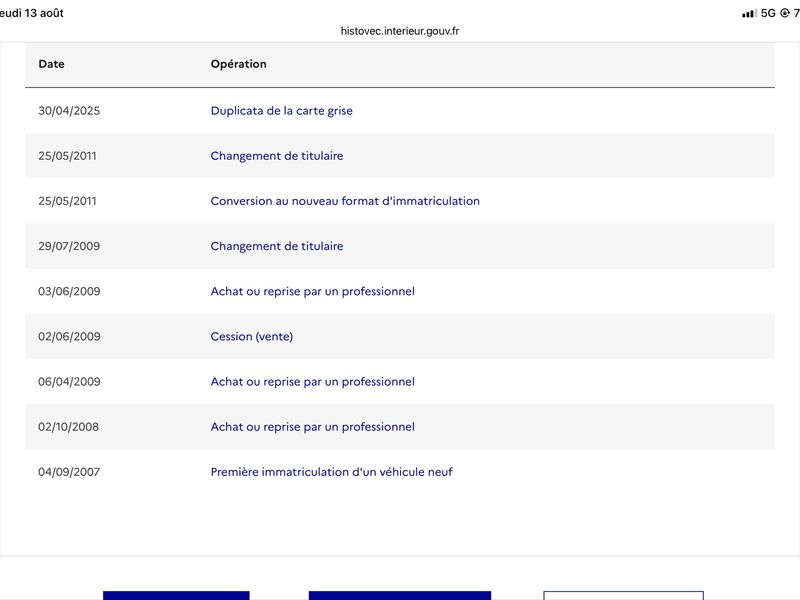This screenshot has width=800, height=600.
Task: Tap the jeudi 13 août status bar date
Action: (x=32, y=13)
